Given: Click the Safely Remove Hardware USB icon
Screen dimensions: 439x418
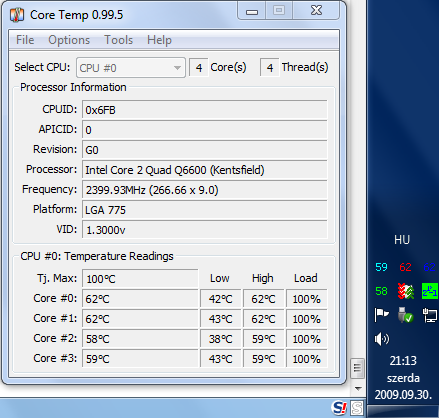Looking at the screenshot, I should pos(405,315).
